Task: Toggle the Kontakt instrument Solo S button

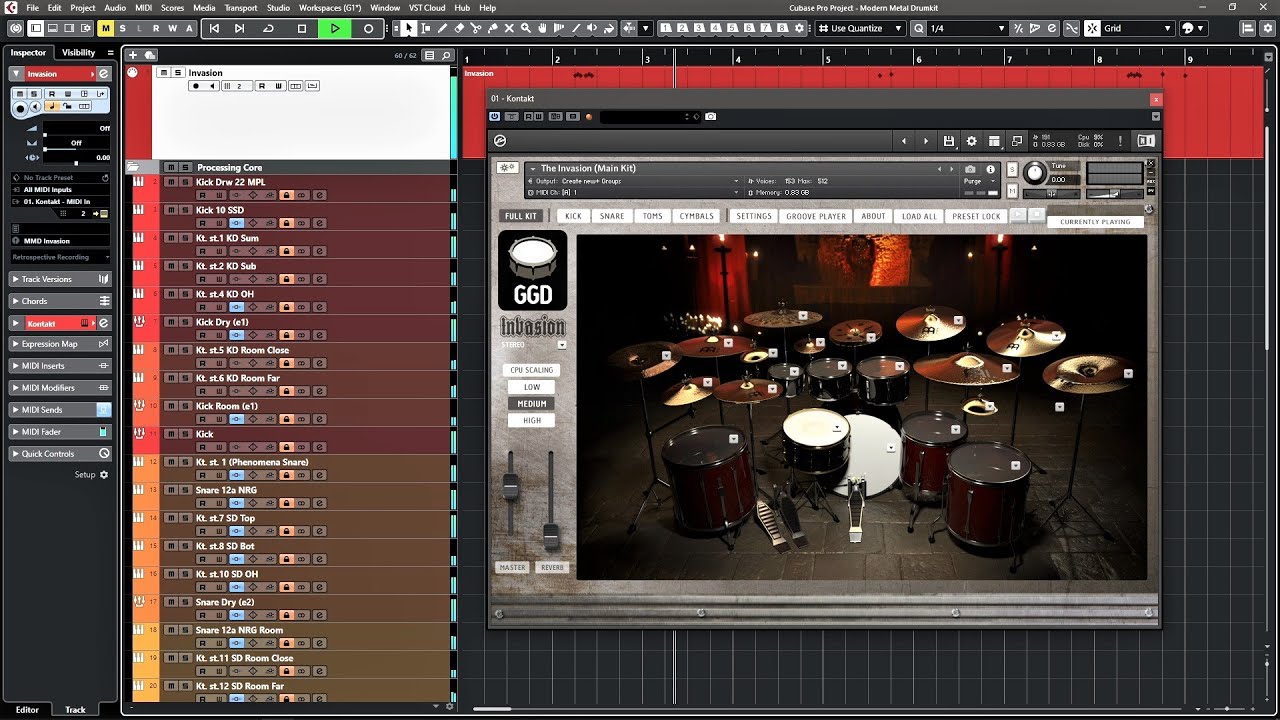Action: pos(1012,170)
